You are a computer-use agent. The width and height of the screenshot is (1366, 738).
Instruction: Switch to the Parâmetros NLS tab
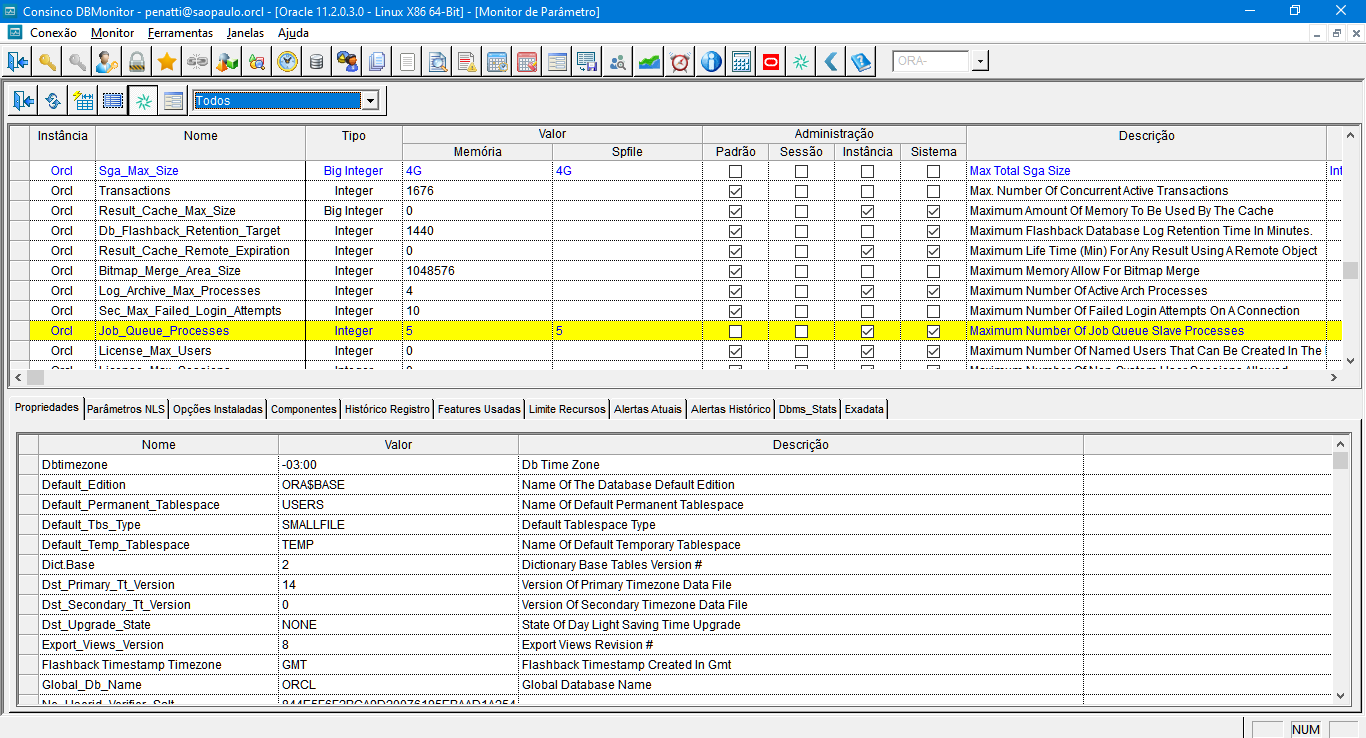pos(126,409)
